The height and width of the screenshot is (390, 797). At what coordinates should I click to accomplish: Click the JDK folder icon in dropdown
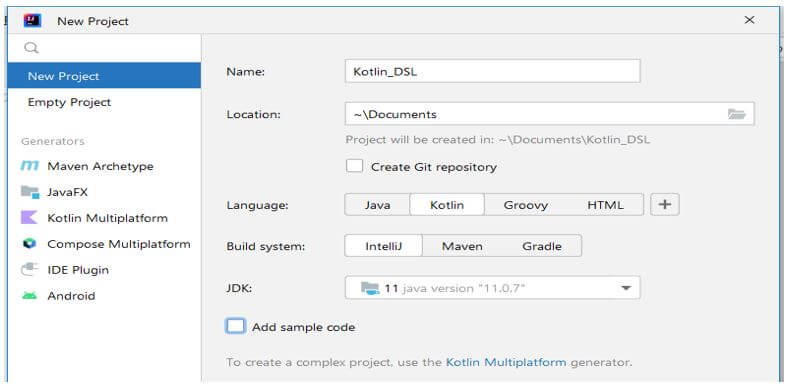tap(370, 288)
